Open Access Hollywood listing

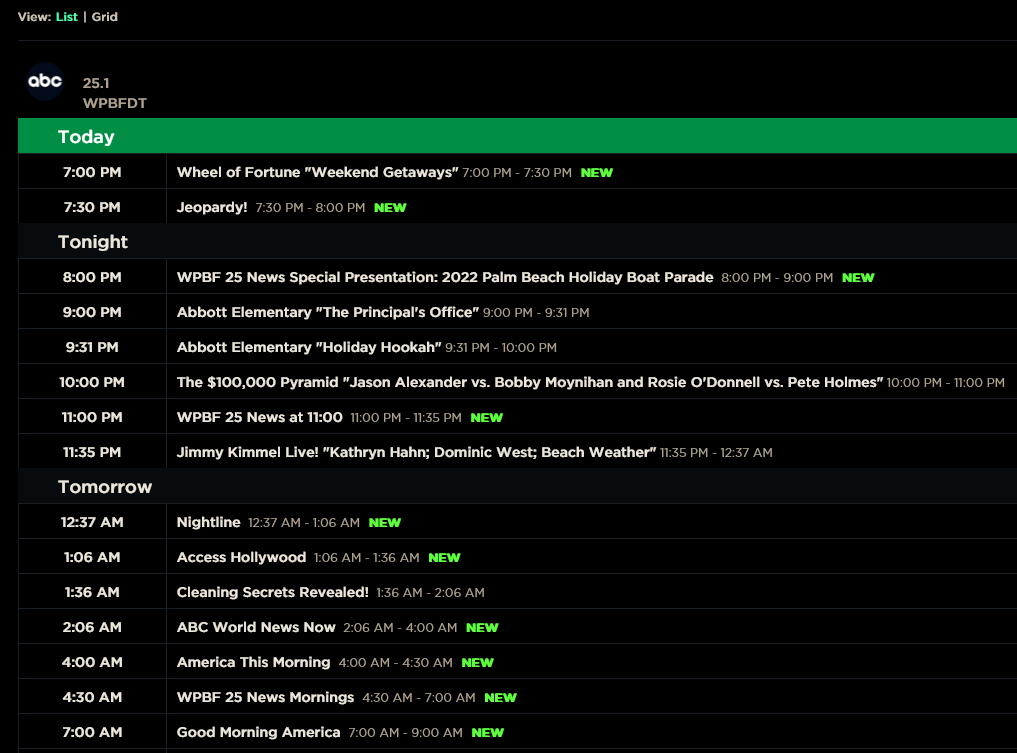coord(241,557)
